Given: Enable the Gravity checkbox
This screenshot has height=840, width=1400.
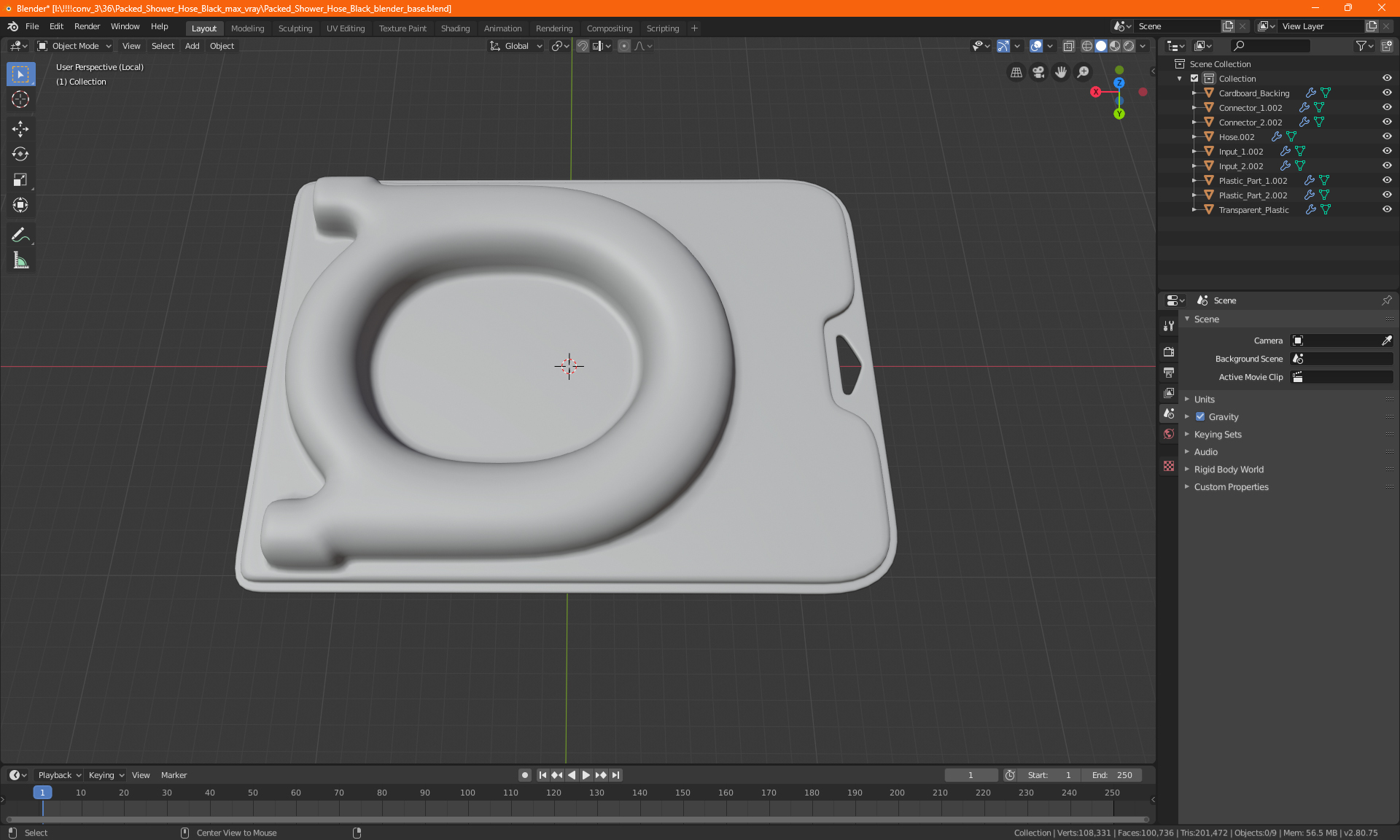Looking at the screenshot, I should pyautogui.click(x=1200, y=417).
